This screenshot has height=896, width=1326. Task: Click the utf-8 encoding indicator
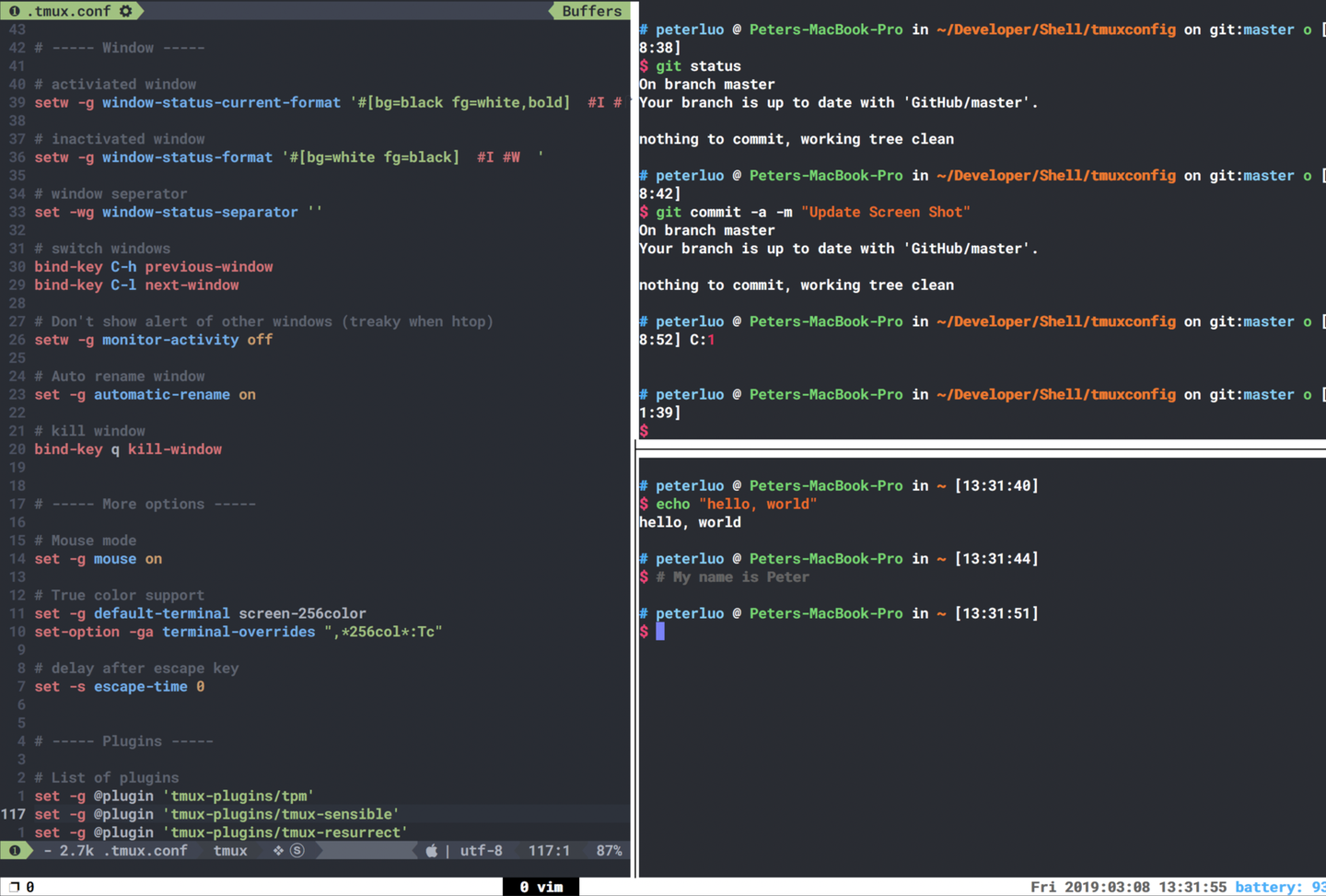click(482, 851)
